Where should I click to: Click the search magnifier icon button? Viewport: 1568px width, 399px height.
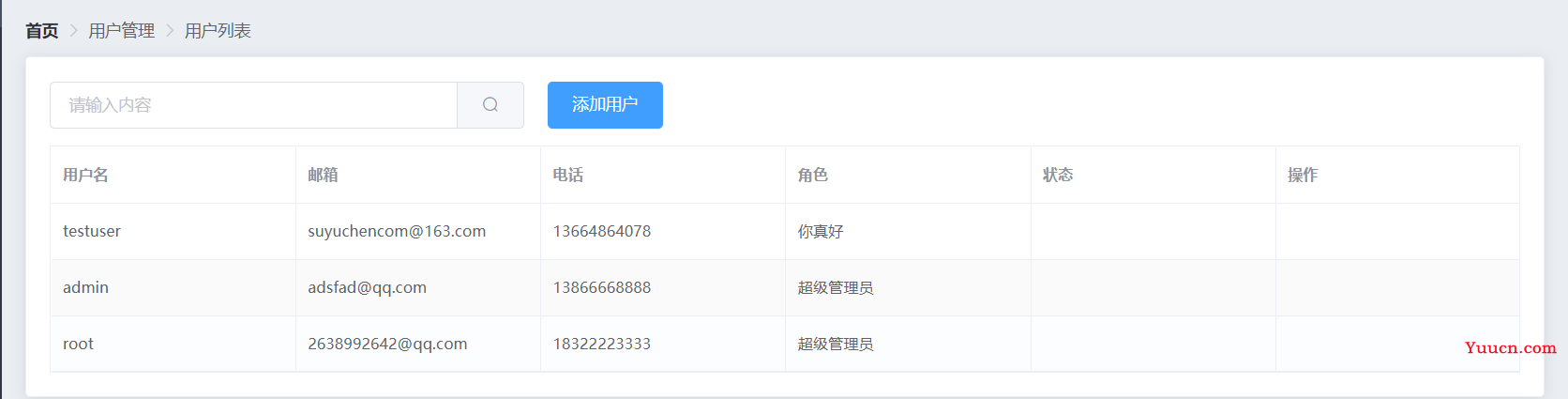[x=490, y=105]
